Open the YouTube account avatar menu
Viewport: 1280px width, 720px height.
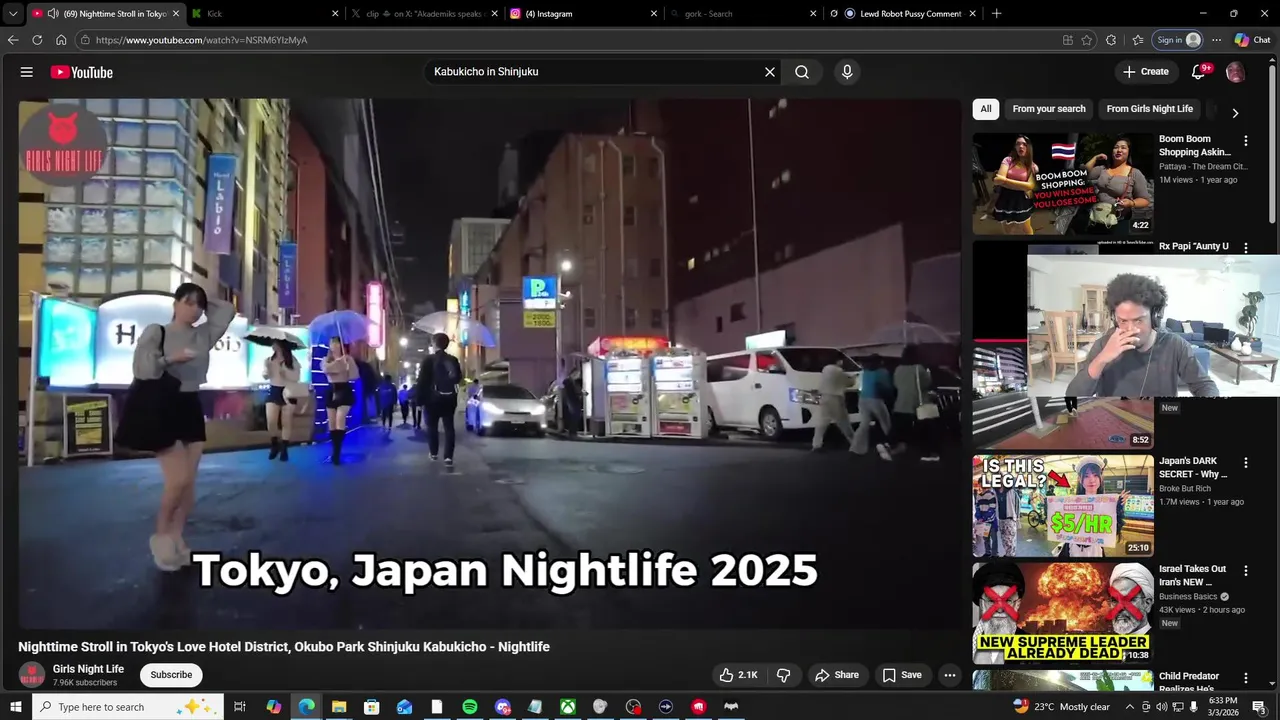point(1235,72)
